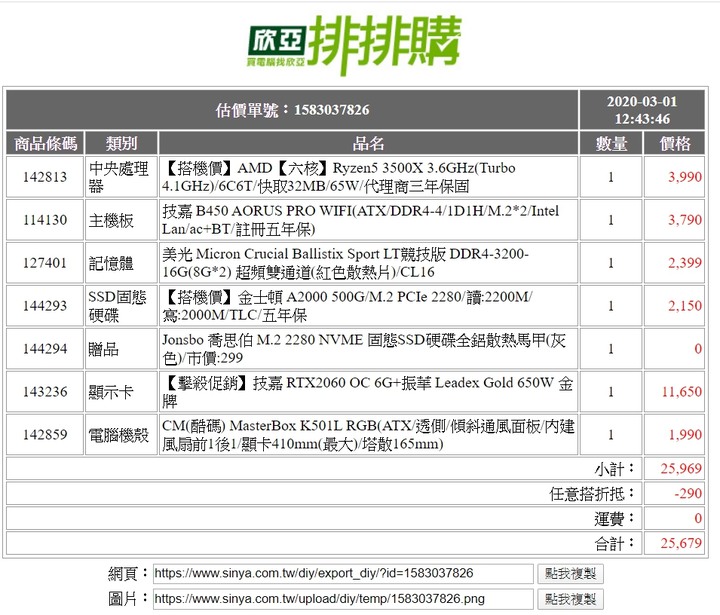This screenshot has height=615, width=720.
Task: Click the Jonsbo 喬思伯 M.2 heatsink product name
Action: click(368, 349)
